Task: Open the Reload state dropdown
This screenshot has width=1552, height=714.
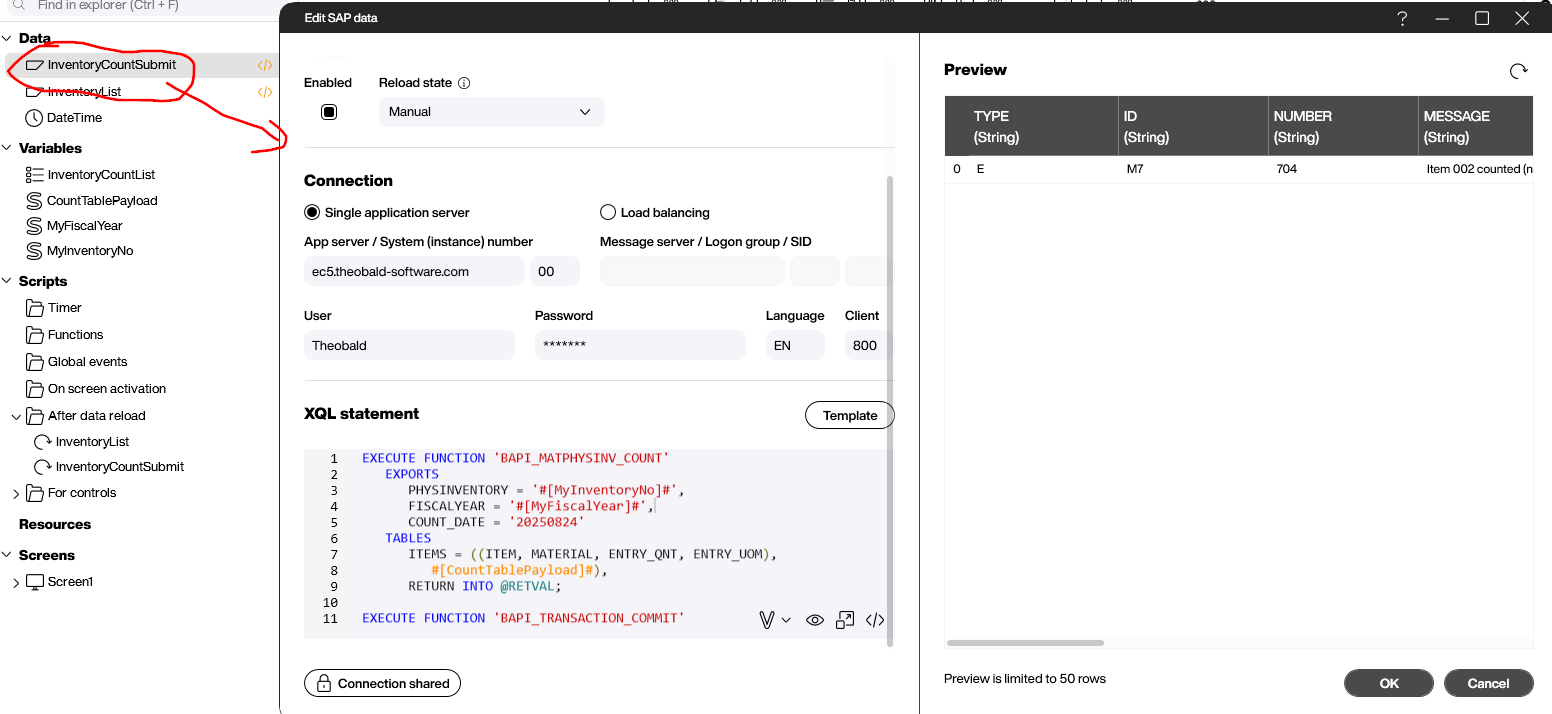Action: coord(491,112)
